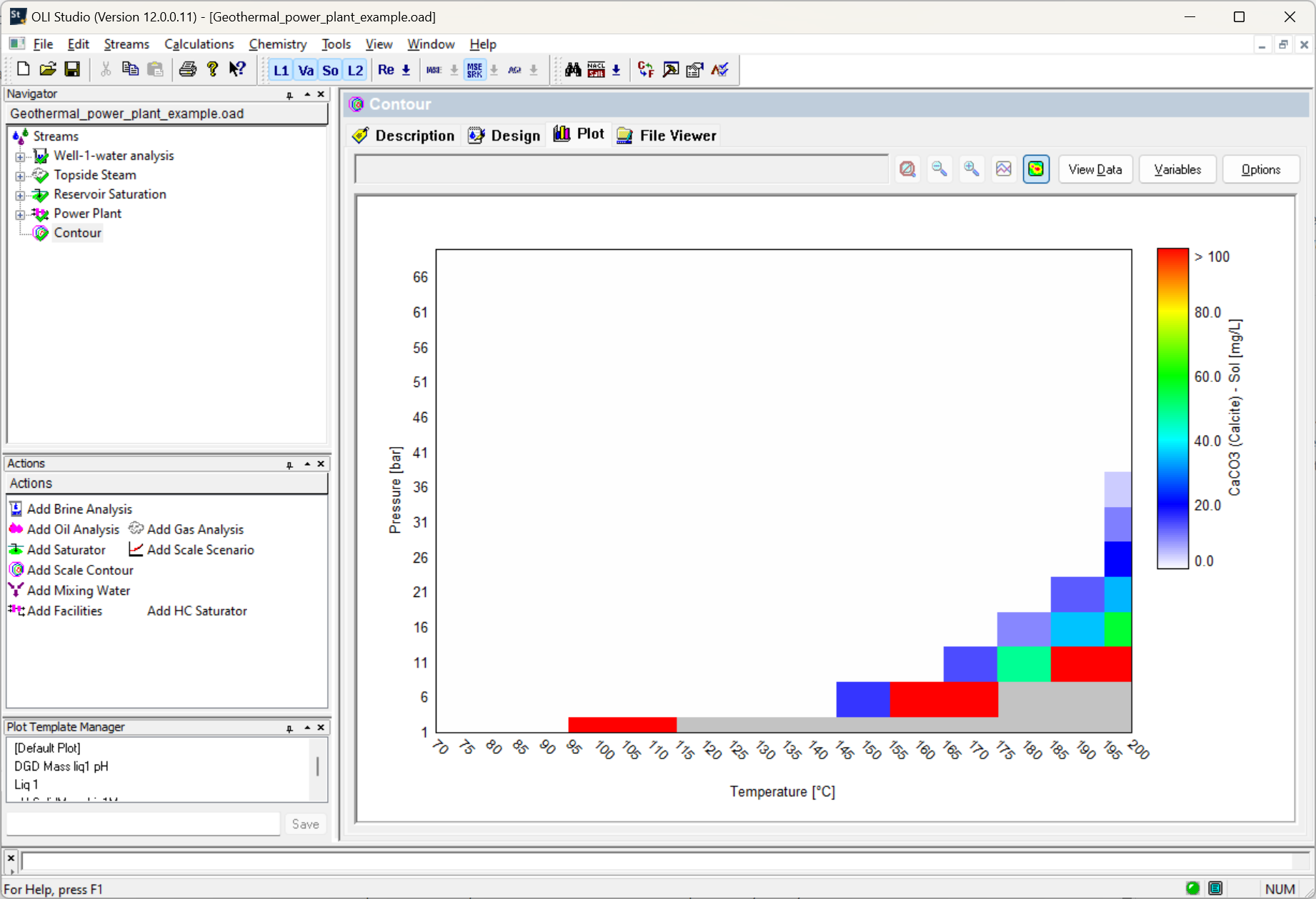Click the hammer tool toolbar icon

(x=671, y=69)
